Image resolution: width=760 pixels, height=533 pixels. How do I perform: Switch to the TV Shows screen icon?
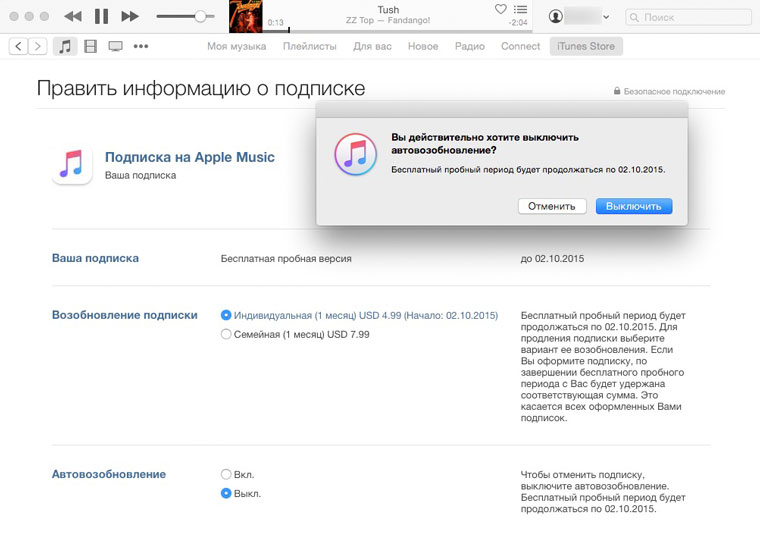[115, 47]
